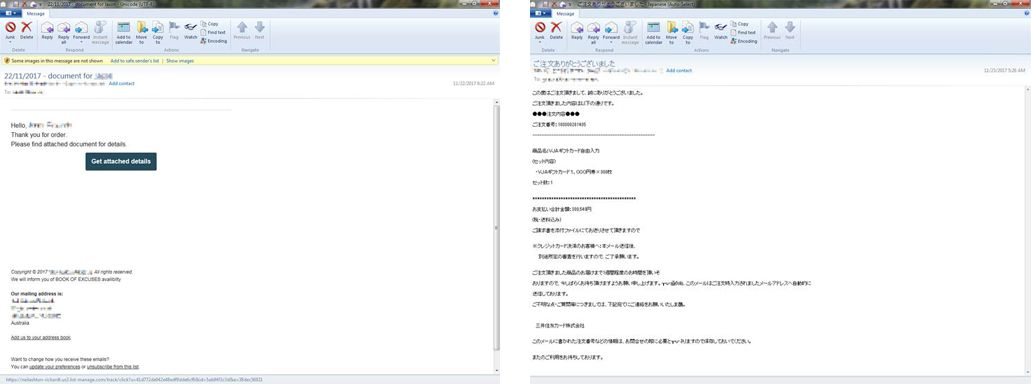Expand Junk dropdown arrow in the Japanese email window
The width and height of the screenshot is (1031, 384).
[x=540, y=42]
